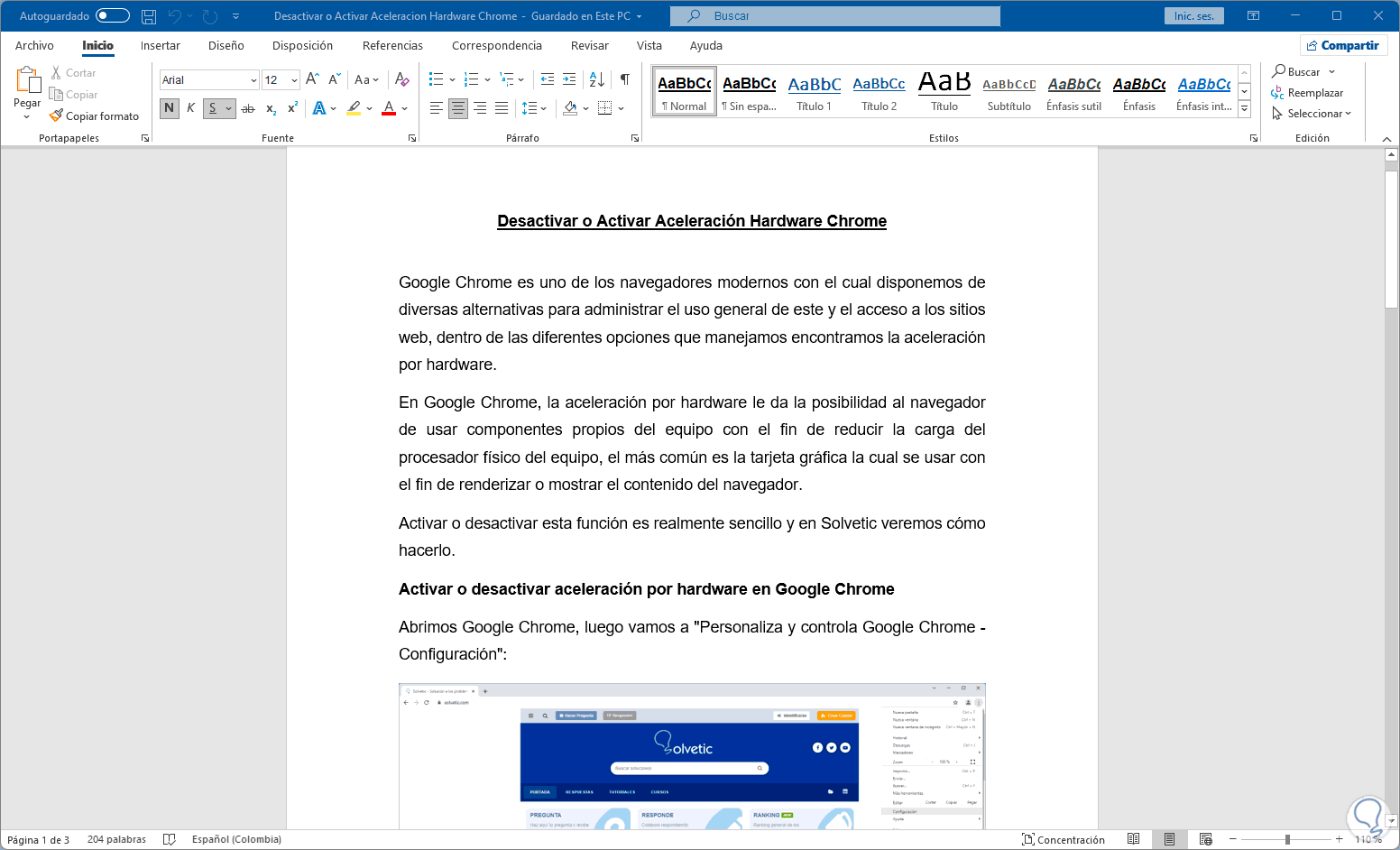Open the Aa change case dropdown
Image resolution: width=1400 pixels, height=850 pixels.
[366, 79]
